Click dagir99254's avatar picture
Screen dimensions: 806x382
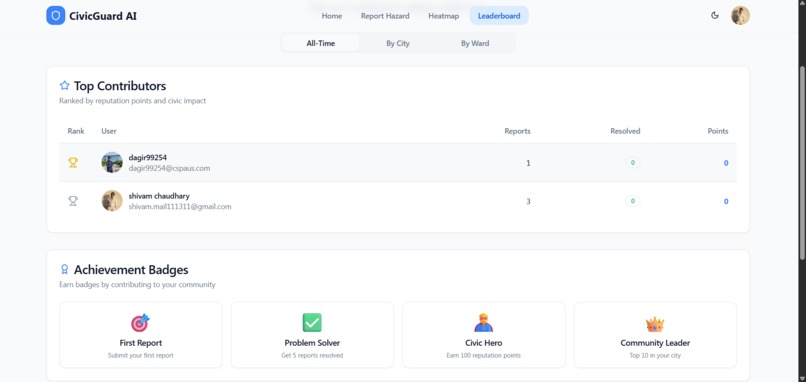[112, 162]
